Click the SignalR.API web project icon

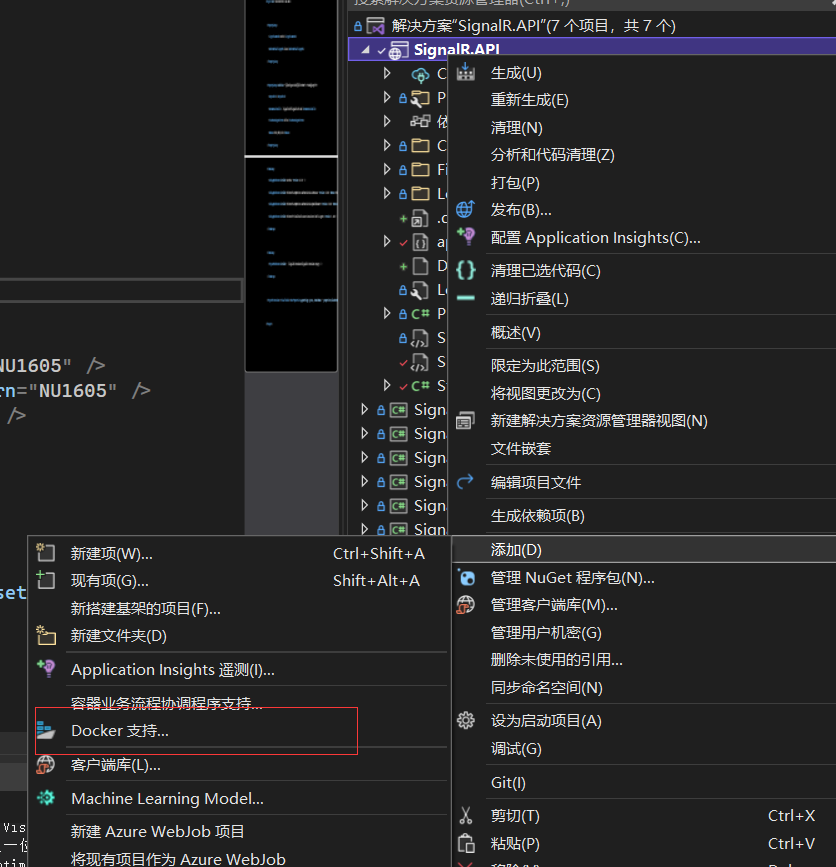399,50
